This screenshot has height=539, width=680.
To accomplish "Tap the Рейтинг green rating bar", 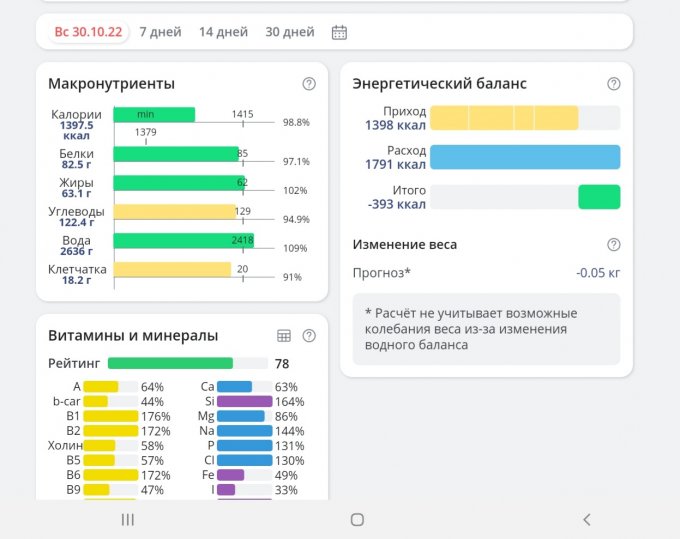I will coord(170,364).
